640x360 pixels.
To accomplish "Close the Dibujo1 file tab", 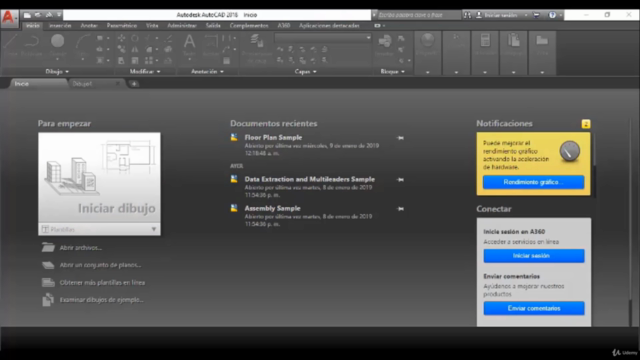I will point(118,84).
